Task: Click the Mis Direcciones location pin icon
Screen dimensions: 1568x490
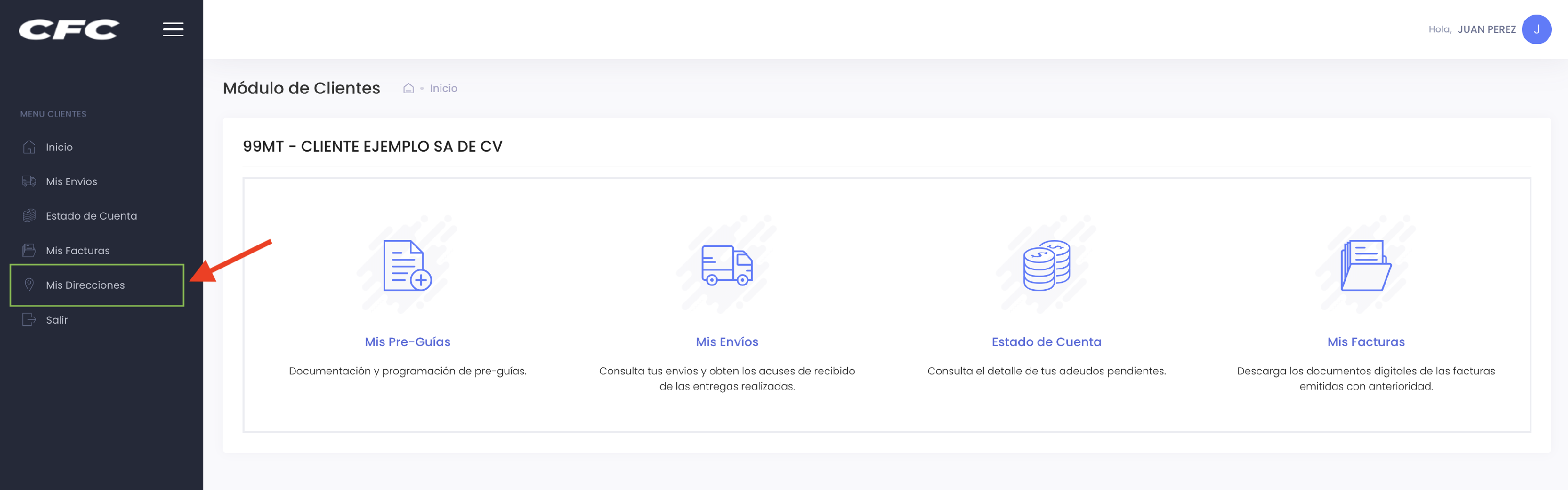Action: click(x=29, y=284)
